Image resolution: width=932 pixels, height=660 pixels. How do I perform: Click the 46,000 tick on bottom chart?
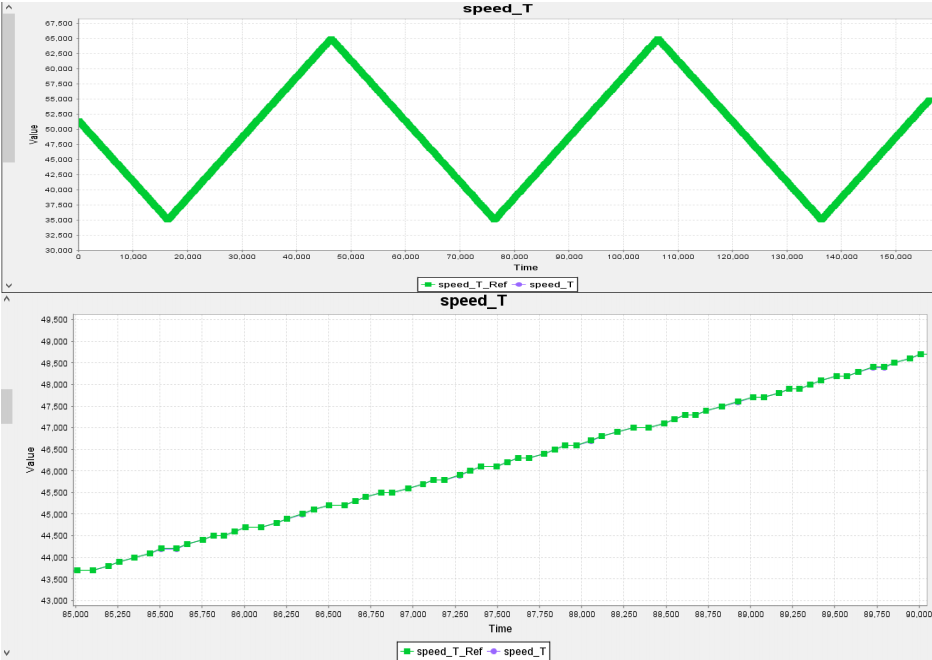[x=53, y=472]
